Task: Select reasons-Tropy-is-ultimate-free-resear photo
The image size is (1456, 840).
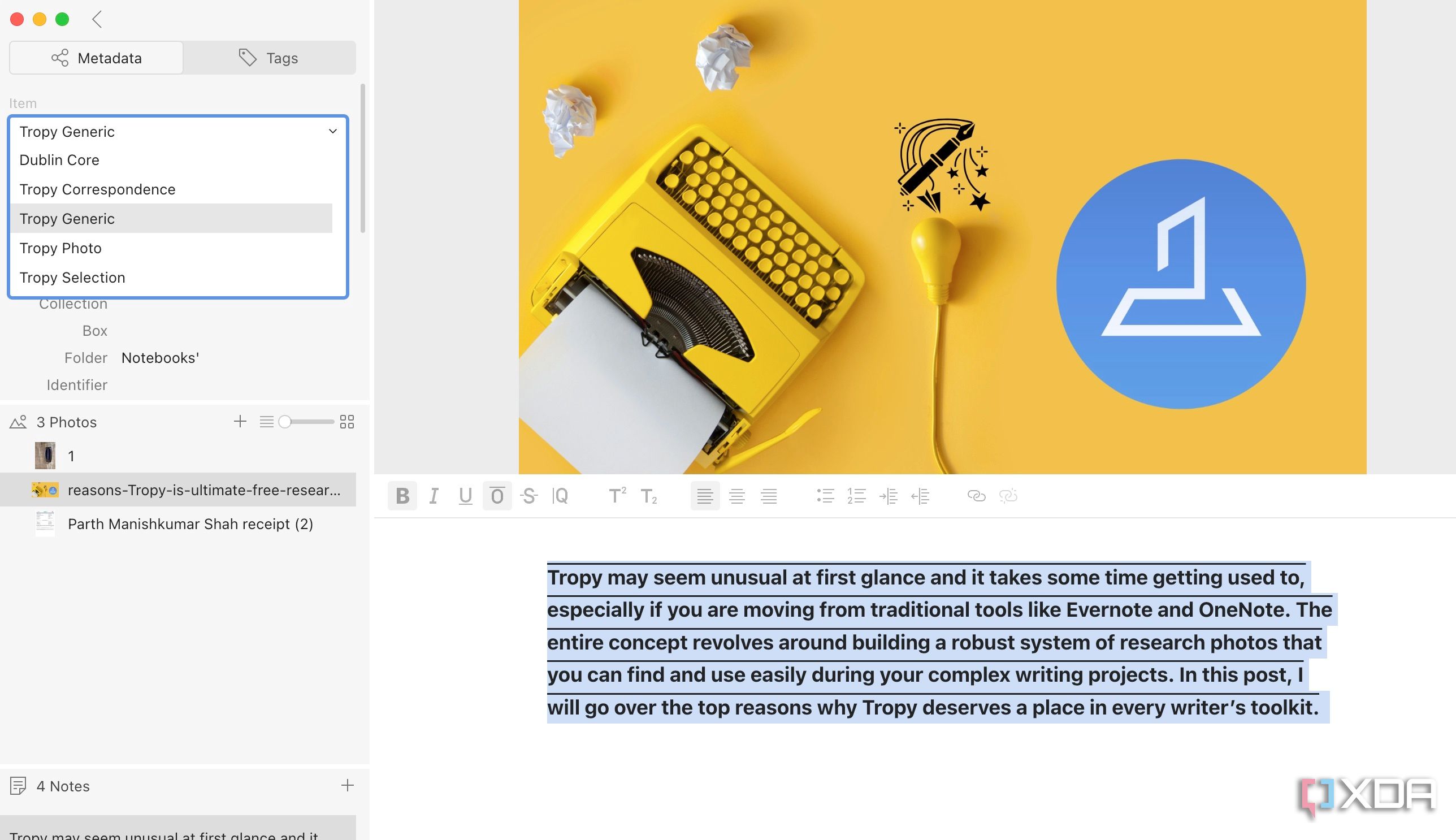Action: click(x=177, y=490)
